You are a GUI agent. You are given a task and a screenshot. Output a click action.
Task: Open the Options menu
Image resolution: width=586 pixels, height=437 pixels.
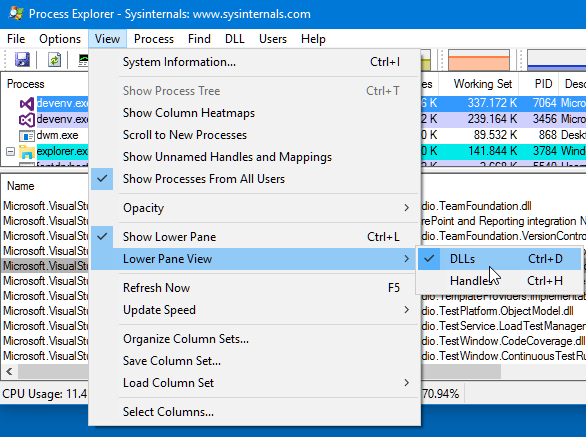pyautogui.click(x=60, y=39)
